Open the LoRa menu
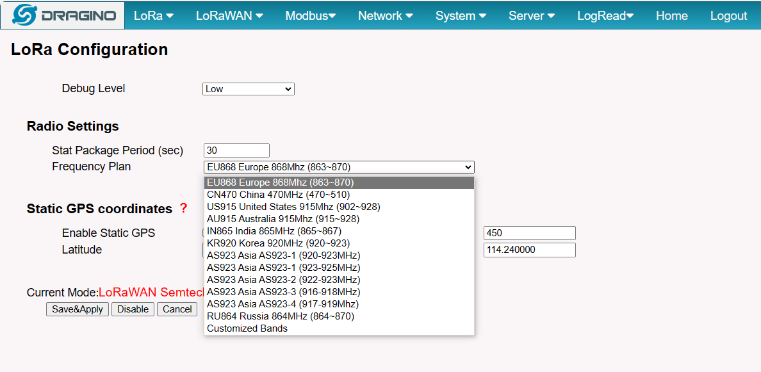The width and height of the screenshot is (761, 372). click(x=154, y=16)
